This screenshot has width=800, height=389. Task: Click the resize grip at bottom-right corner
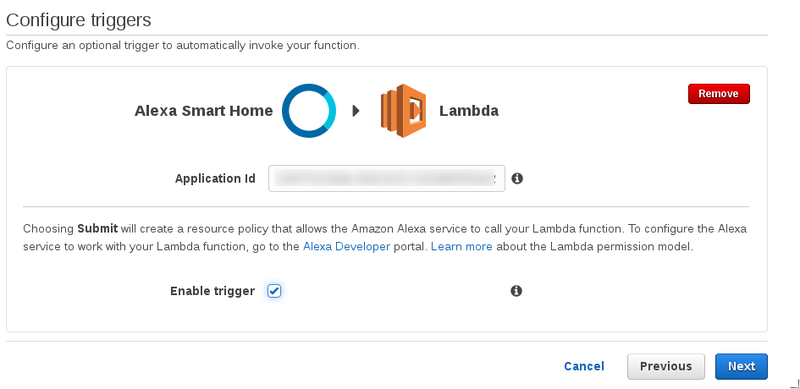click(794, 384)
